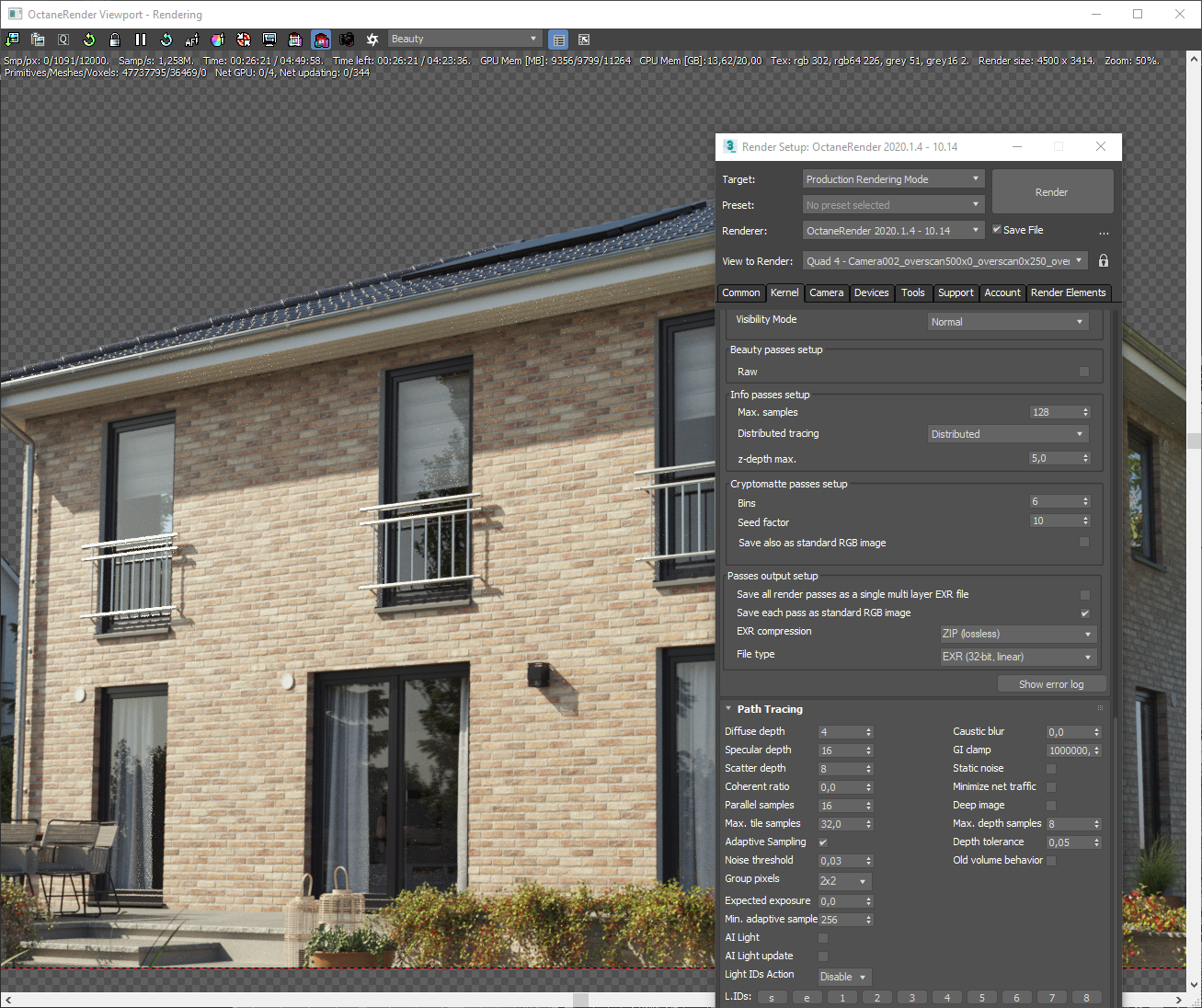Enable the Static noise checkbox

pos(1051,769)
